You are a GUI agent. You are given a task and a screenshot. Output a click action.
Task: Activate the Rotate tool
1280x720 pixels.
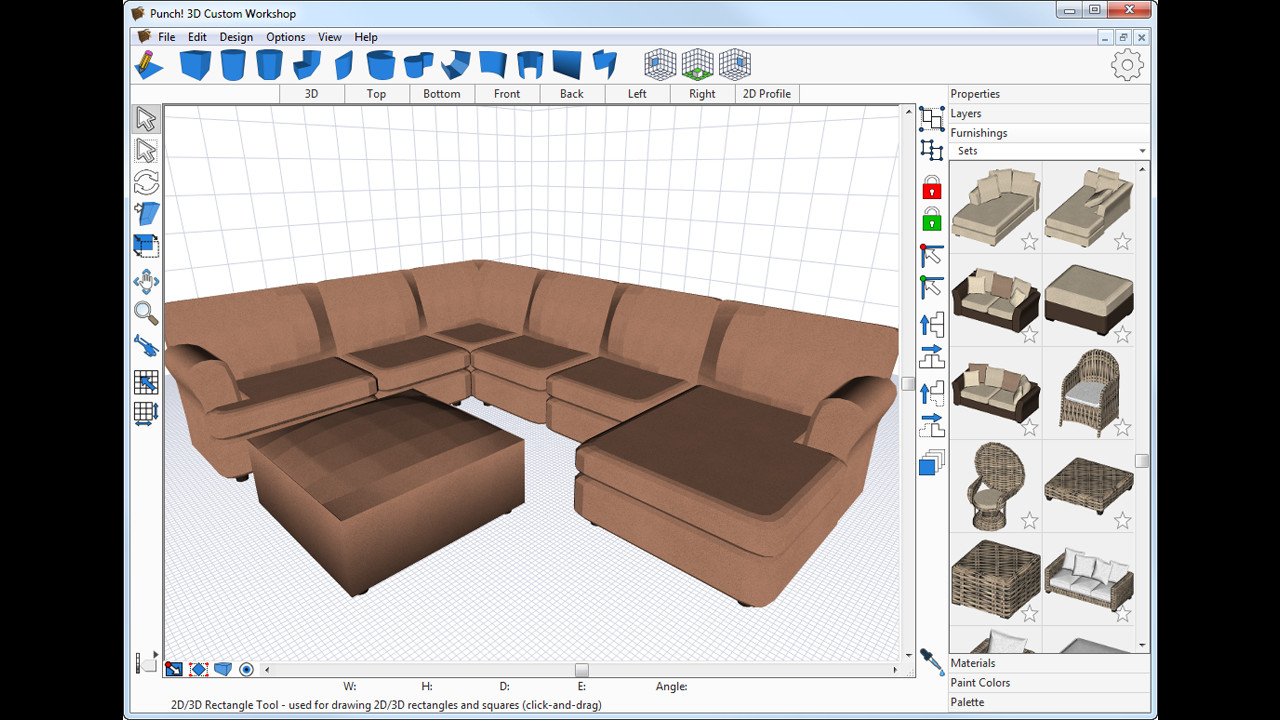145,181
